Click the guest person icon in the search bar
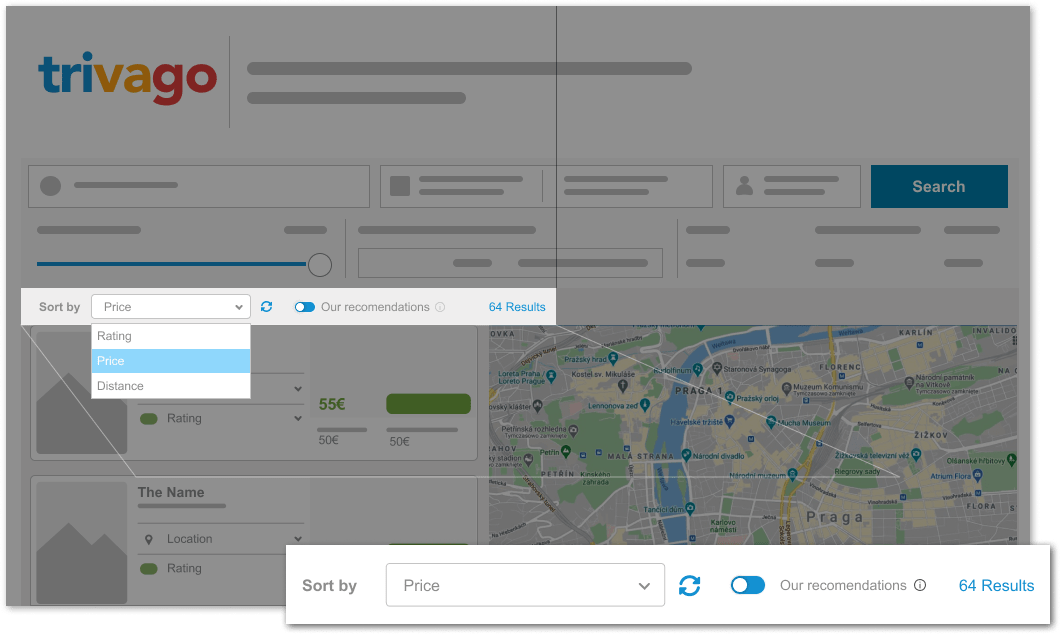This screenshot has width=1060, height=634. coord(744,186)
